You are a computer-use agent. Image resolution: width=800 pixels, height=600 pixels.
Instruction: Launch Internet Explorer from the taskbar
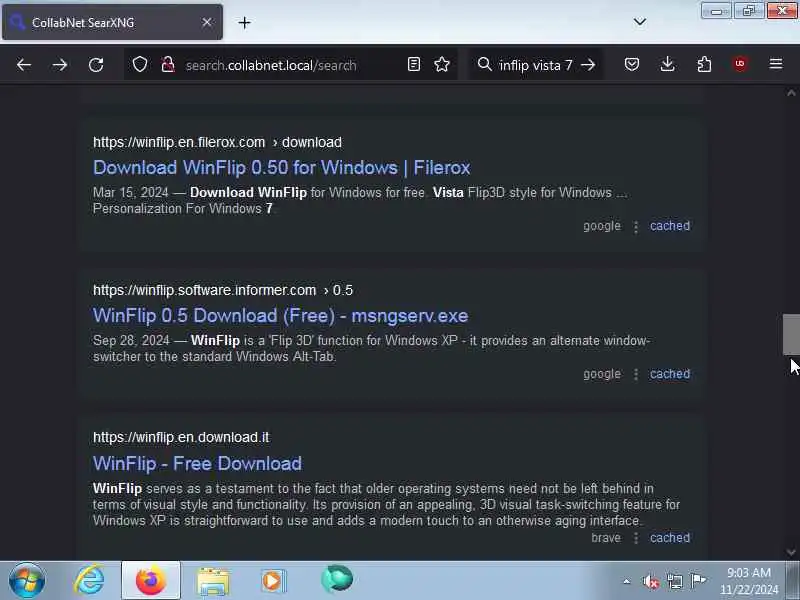click(x=89, y=581)
